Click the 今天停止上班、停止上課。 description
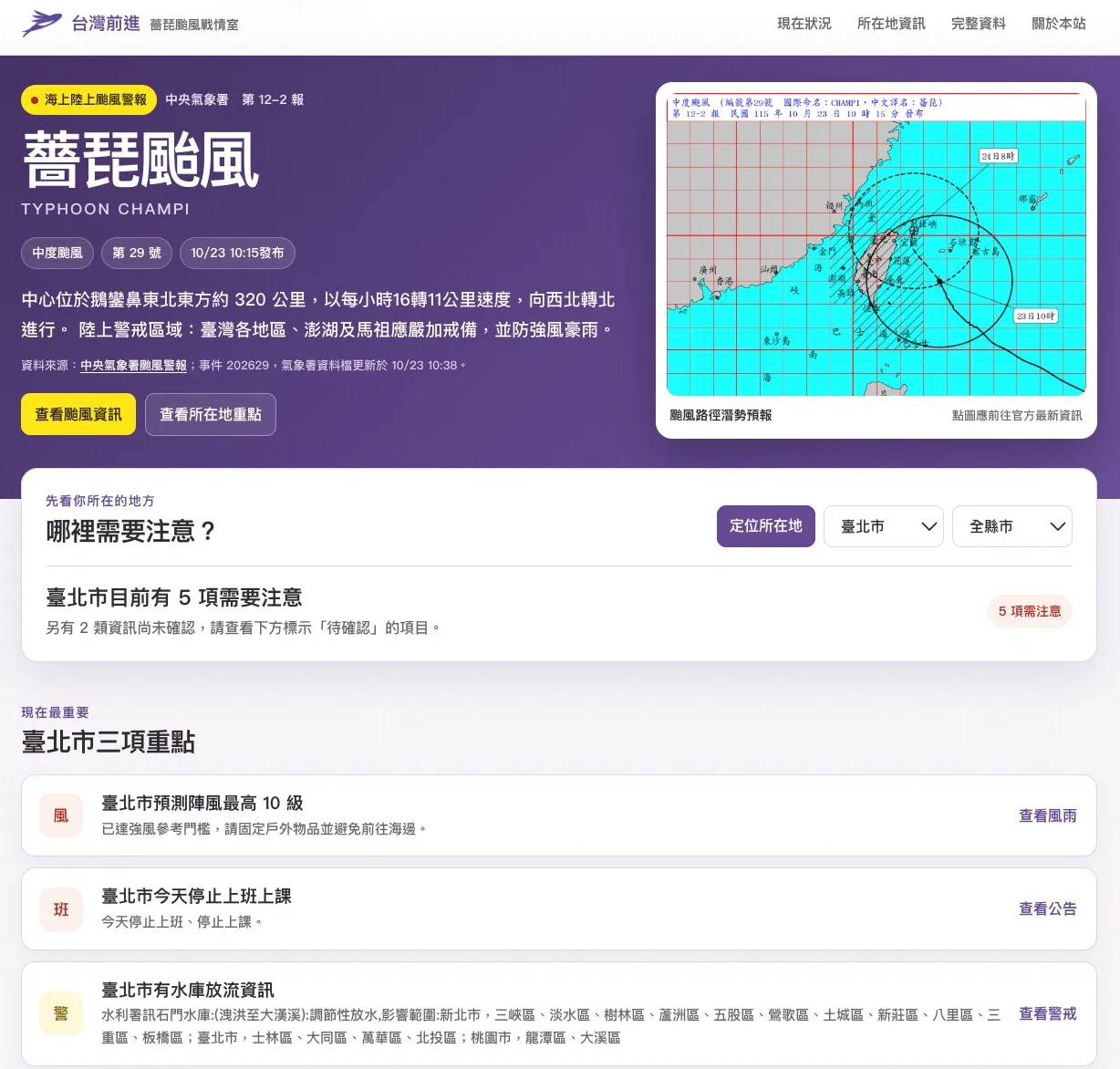 tap(182, 921)
